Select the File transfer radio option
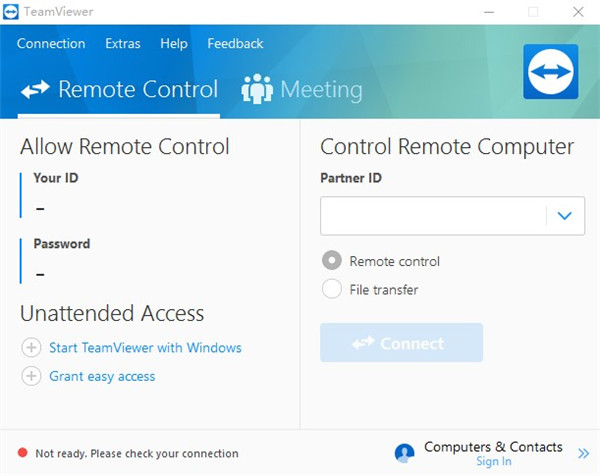600x476 pixels. [x=331, y=290]
